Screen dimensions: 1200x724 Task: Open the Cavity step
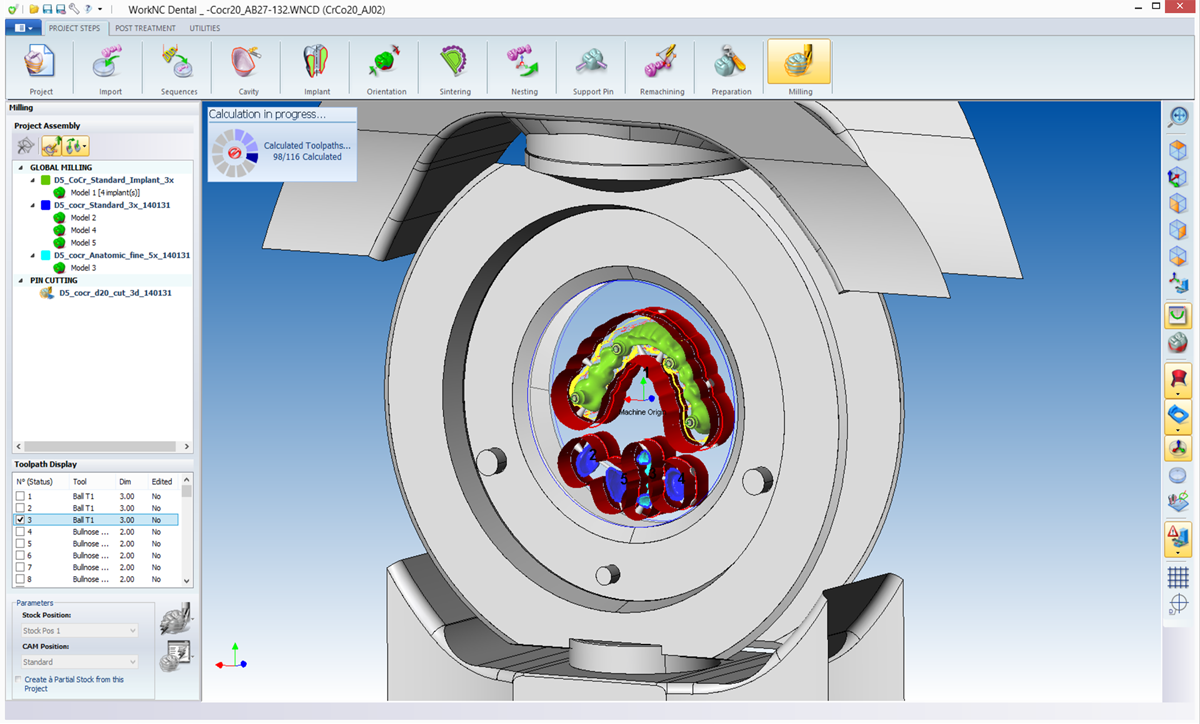click(x=248, y=68)
